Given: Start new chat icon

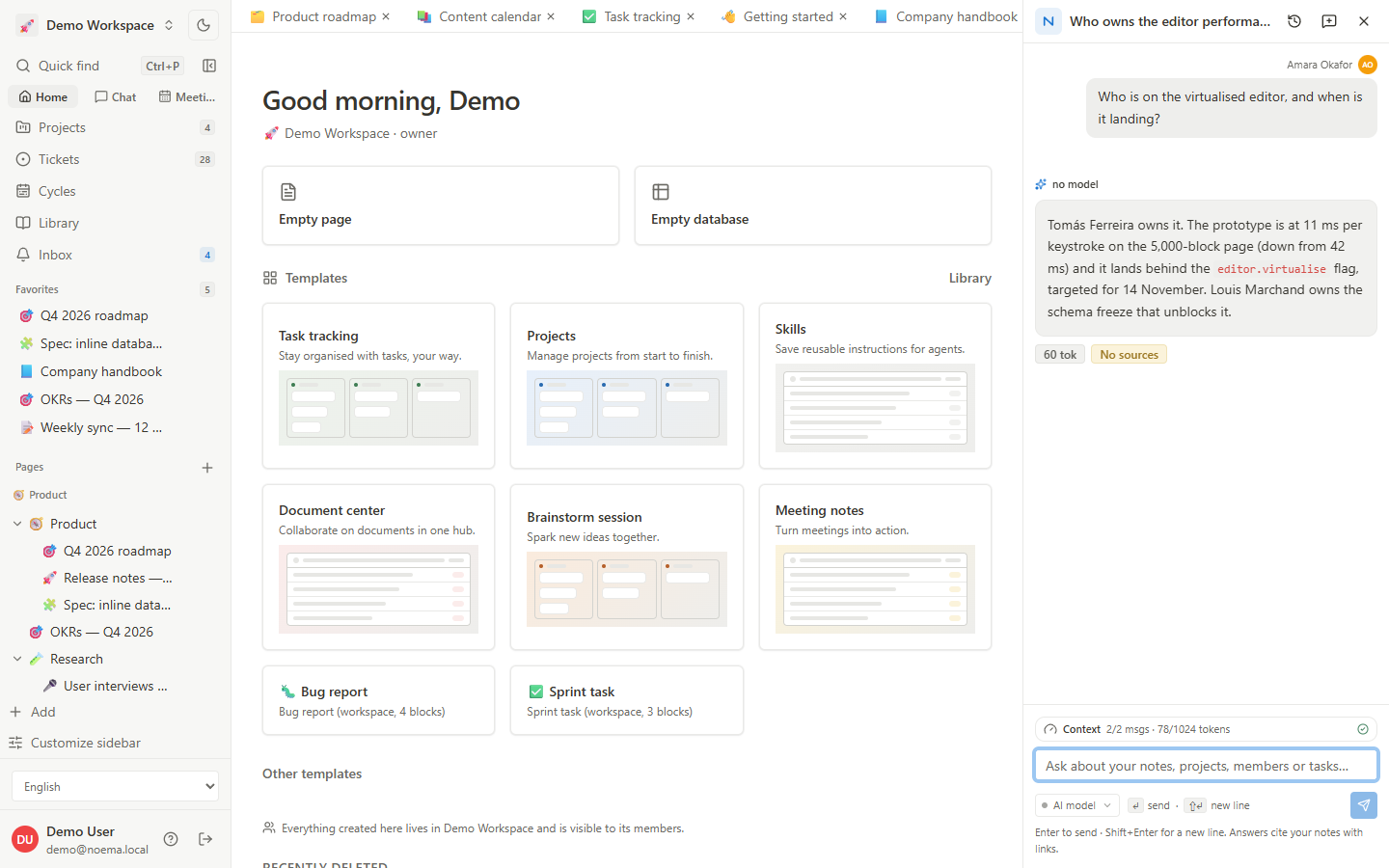Looking at the screenshot, I should (1329, 21).
